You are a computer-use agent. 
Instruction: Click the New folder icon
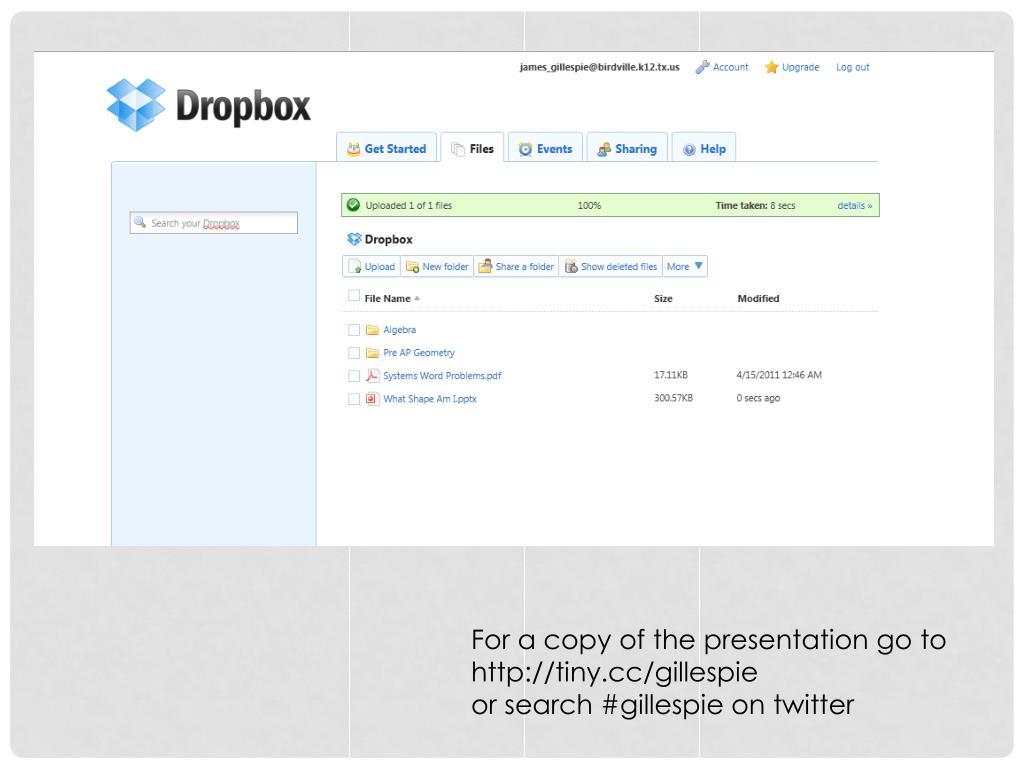(x=412, y=266)
